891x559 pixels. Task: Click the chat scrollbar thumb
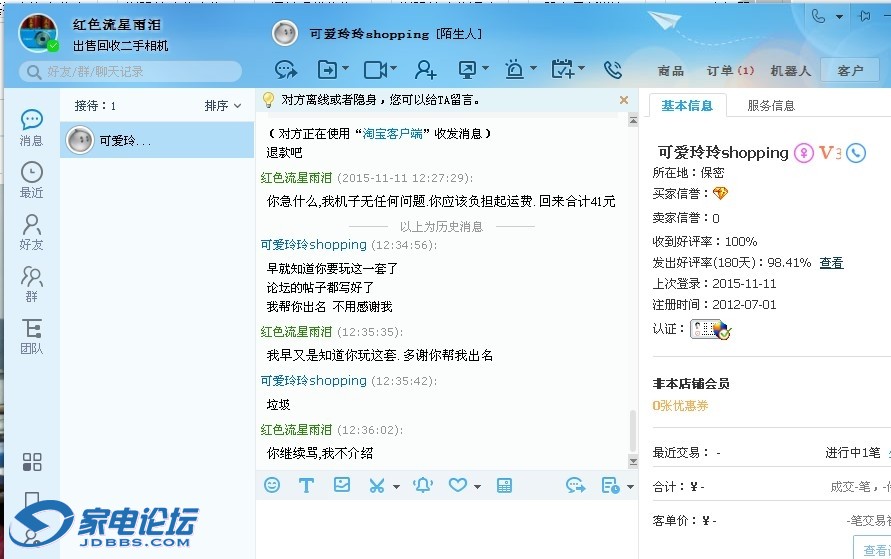point(633,431)
